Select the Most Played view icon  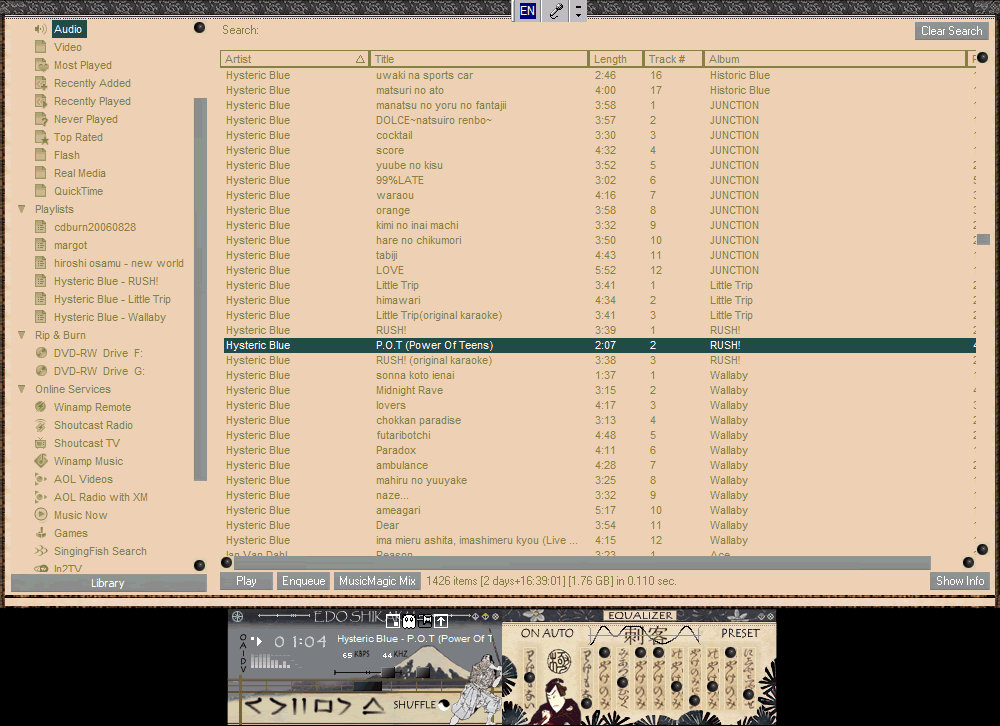(x=41, y=65)
